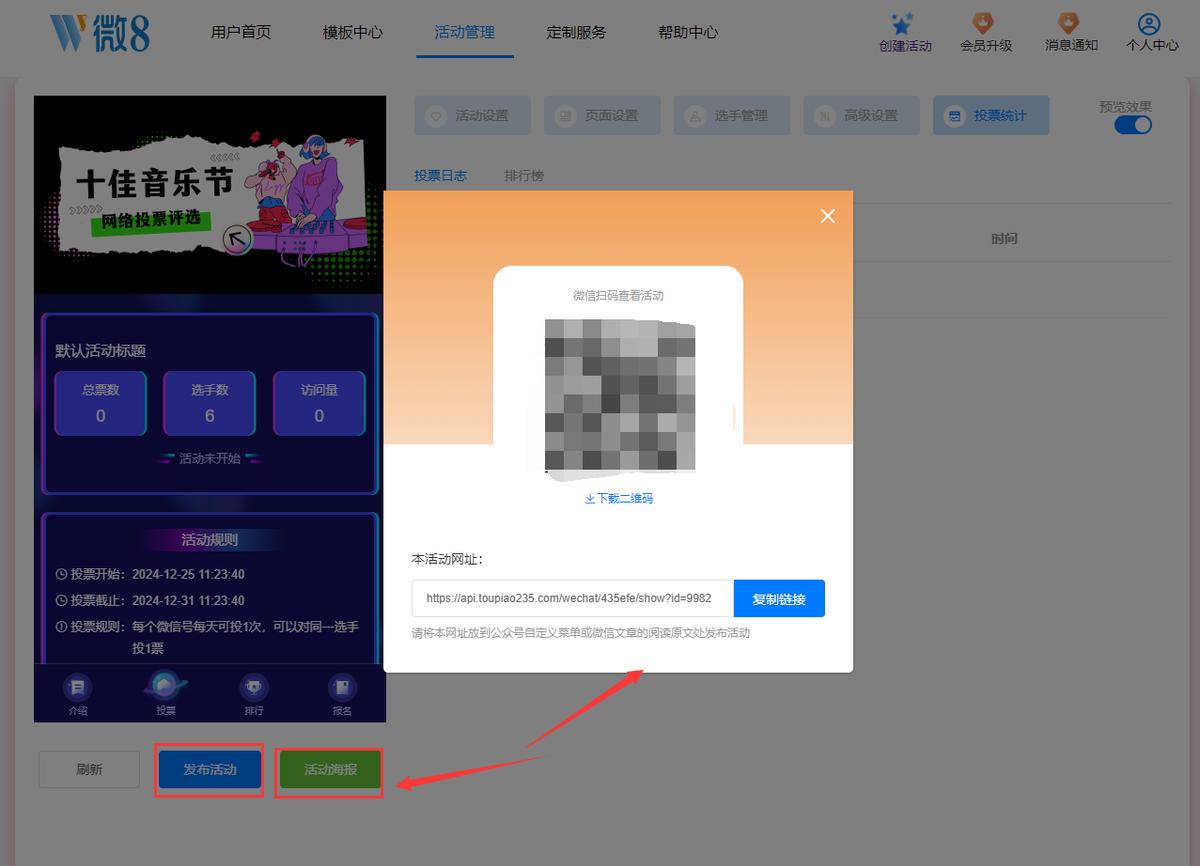Screen dimensions: 1200x866
Task: Click 投票开始 time line
Action: point(150,574)
